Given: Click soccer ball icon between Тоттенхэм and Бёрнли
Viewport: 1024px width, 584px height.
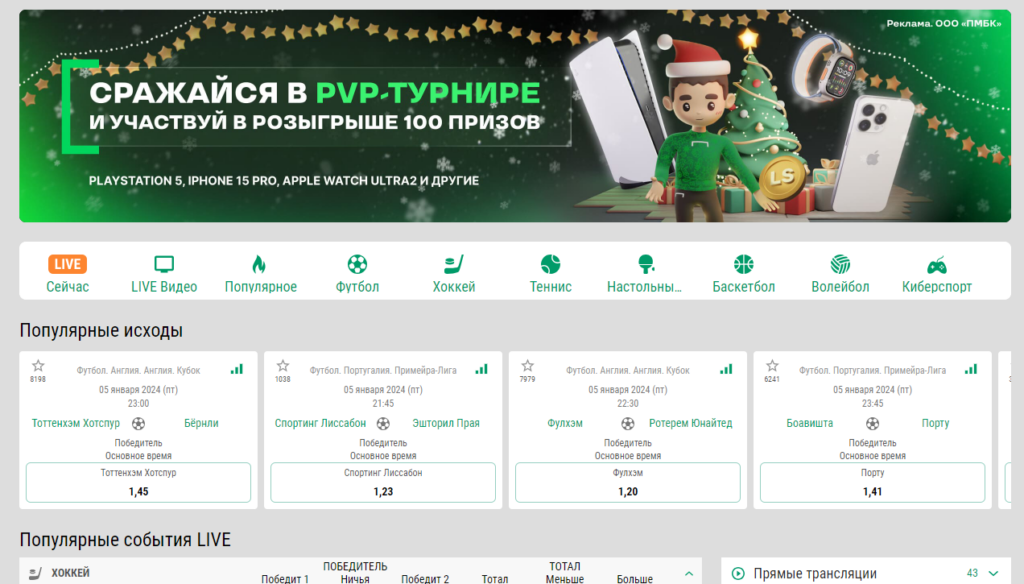Looking at the screenshot, I should 138,423.
